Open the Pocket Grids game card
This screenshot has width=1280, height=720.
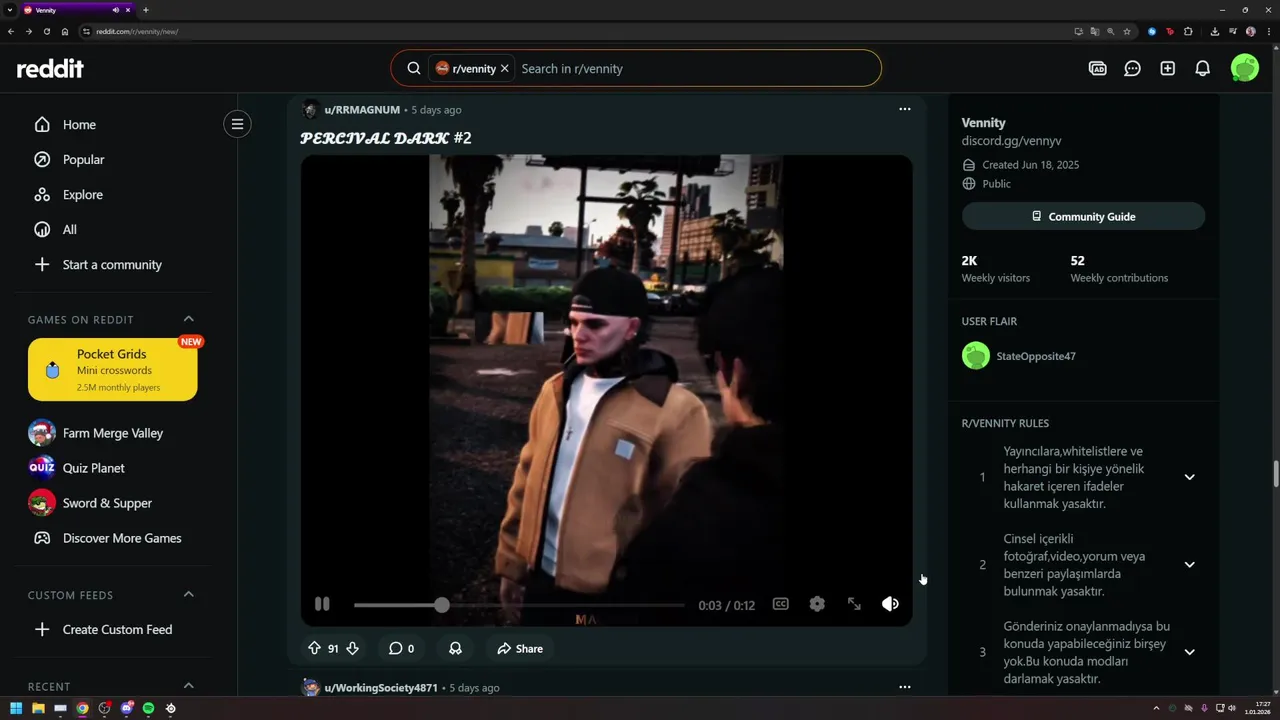(112, 369)
